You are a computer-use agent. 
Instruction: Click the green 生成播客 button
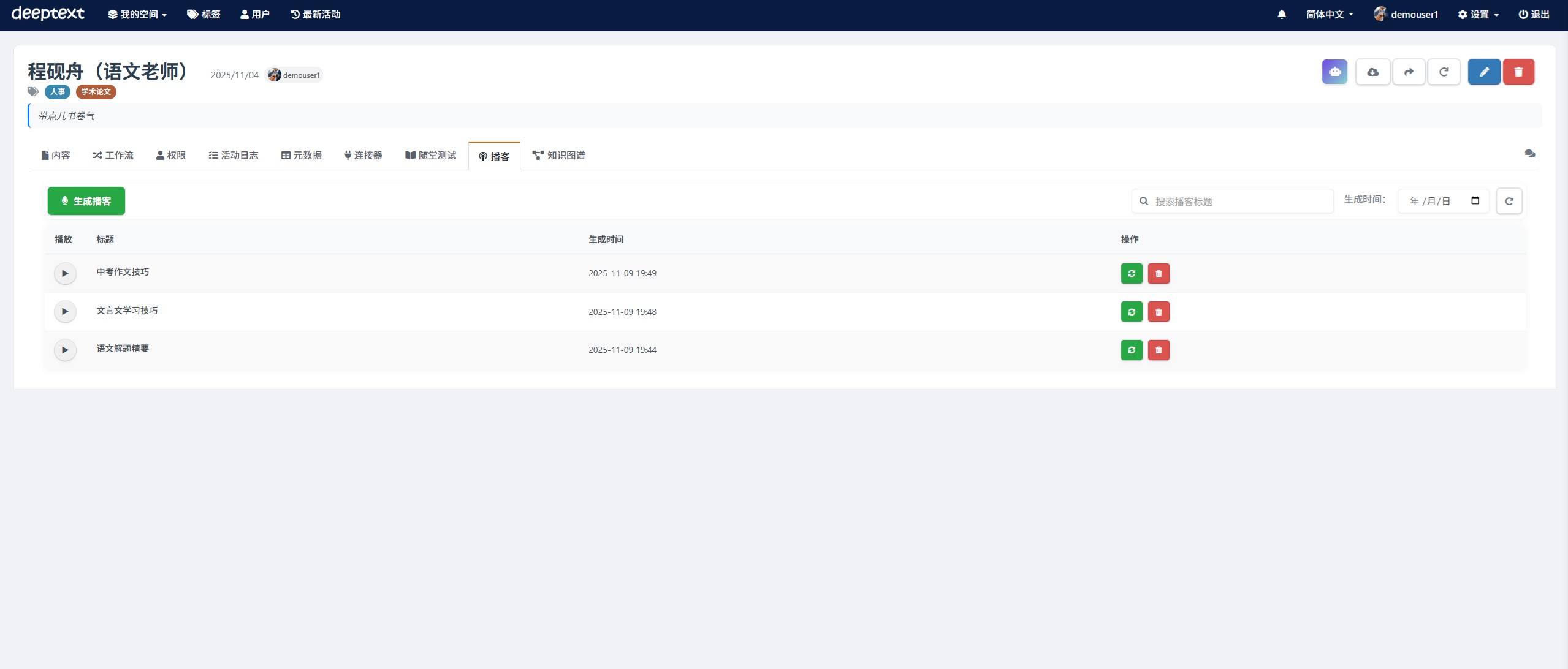86,201
